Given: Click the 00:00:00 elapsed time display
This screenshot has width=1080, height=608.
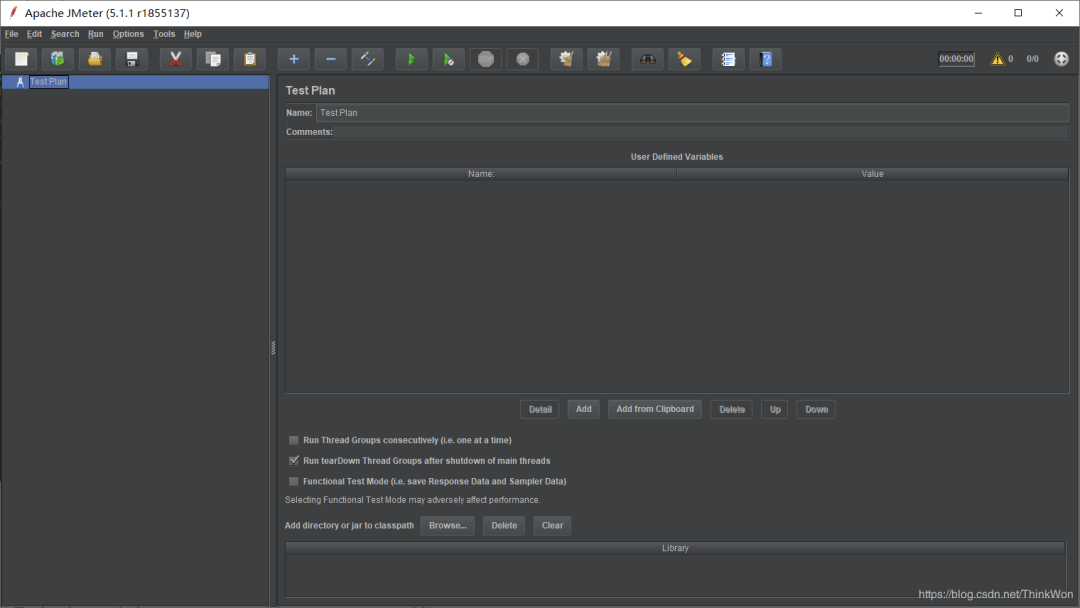Looking at the screenshot, I should pyautogui.click(x=957, y=59).
